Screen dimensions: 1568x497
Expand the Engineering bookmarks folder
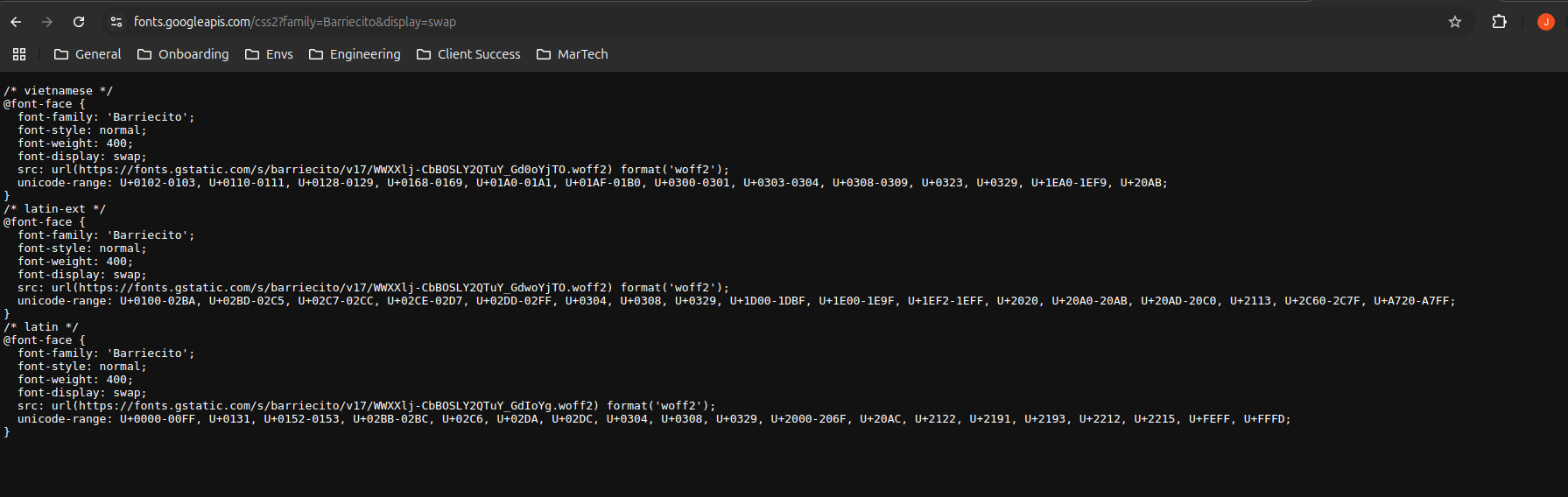pos(355,54)
